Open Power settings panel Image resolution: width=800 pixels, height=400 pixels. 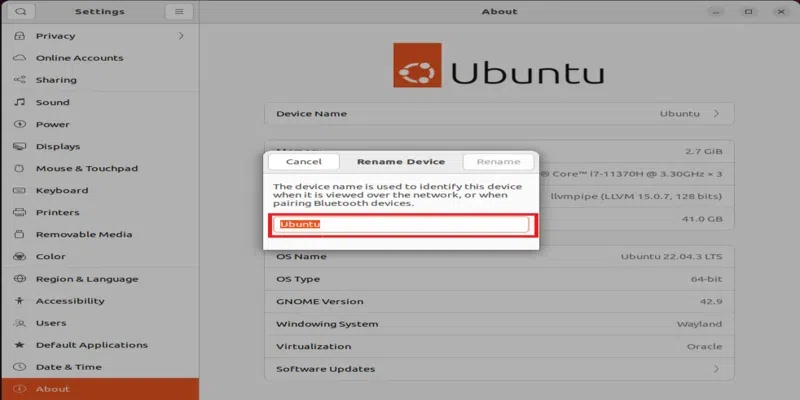[x=99, y=124]
